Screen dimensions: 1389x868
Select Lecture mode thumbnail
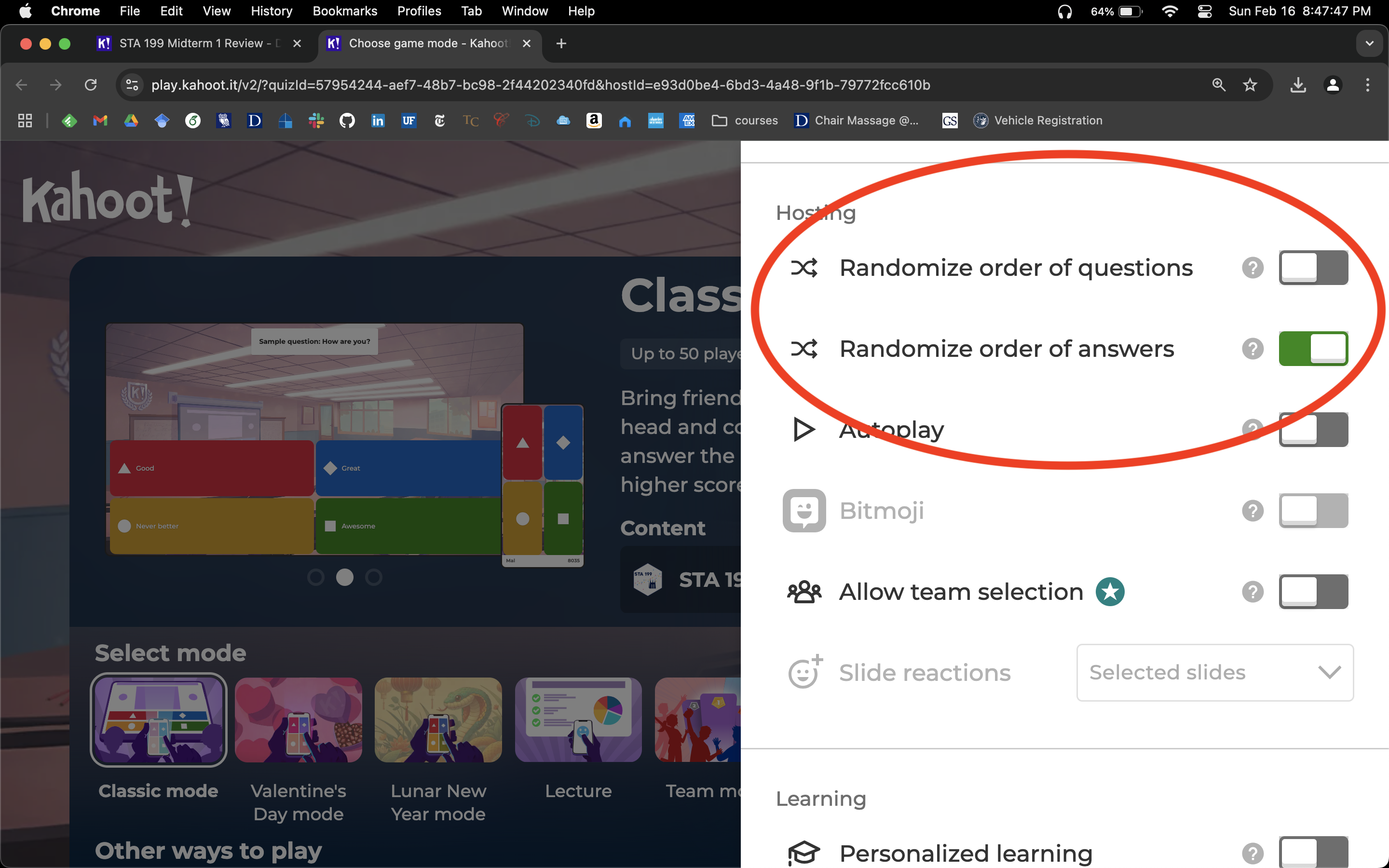point(578,720)
